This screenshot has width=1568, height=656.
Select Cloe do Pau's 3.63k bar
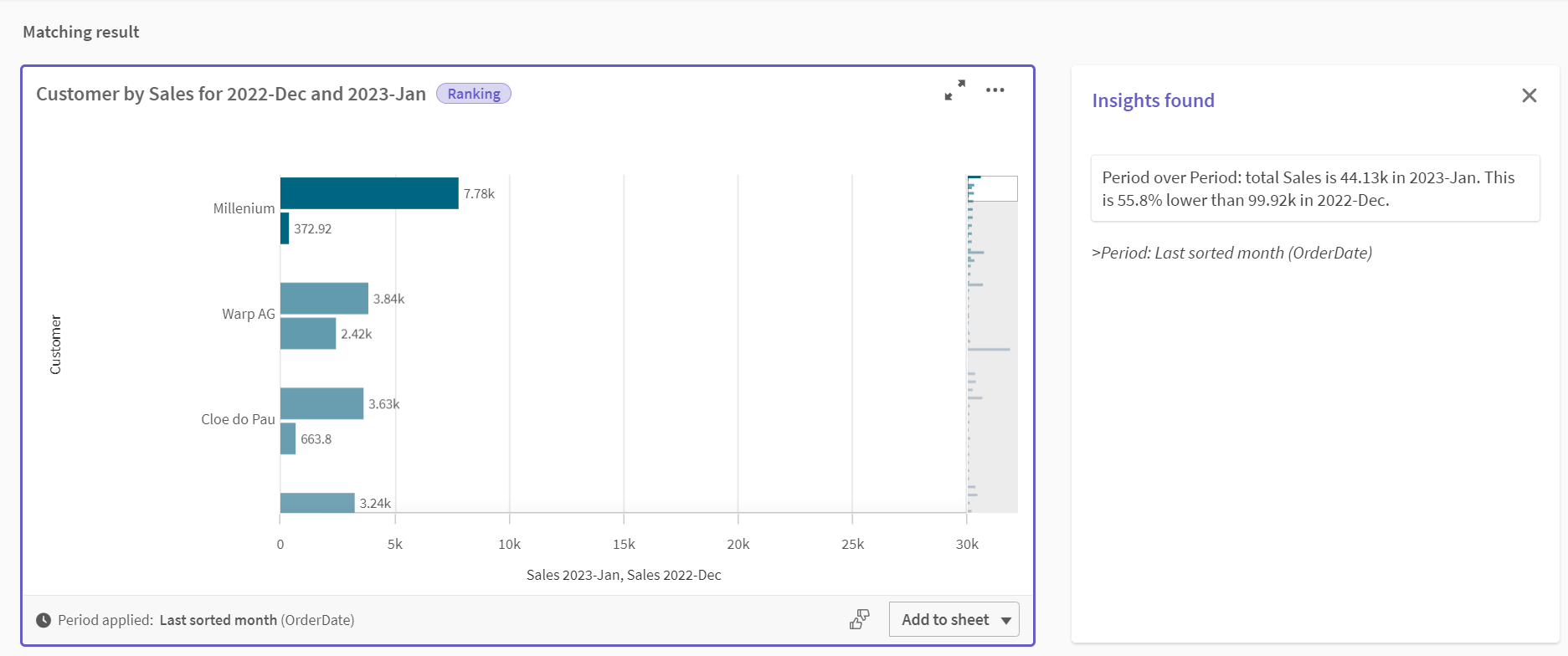pos(321,403)
